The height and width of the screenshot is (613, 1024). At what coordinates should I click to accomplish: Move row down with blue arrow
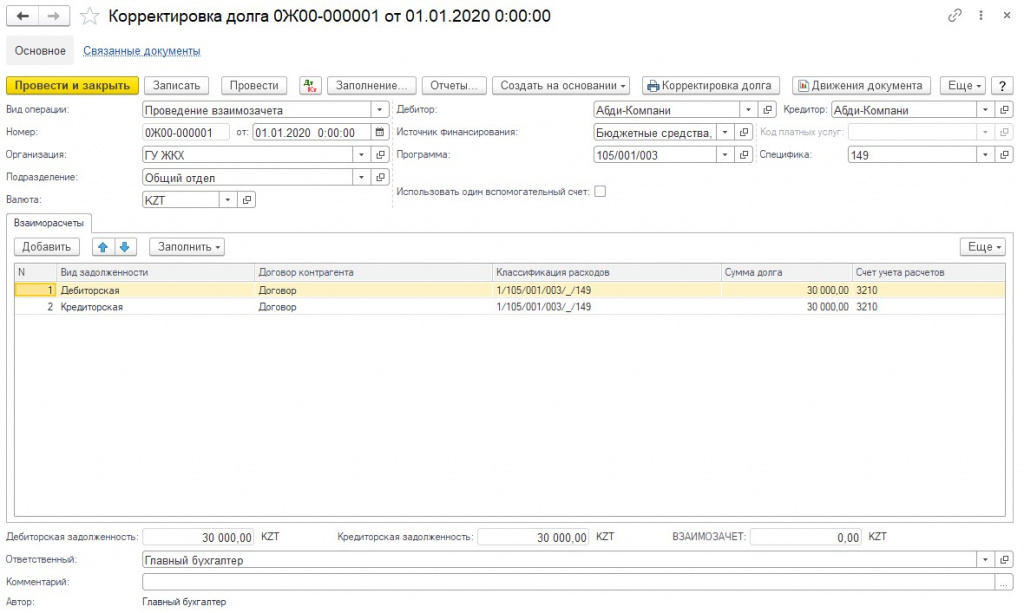click(124, 247)
